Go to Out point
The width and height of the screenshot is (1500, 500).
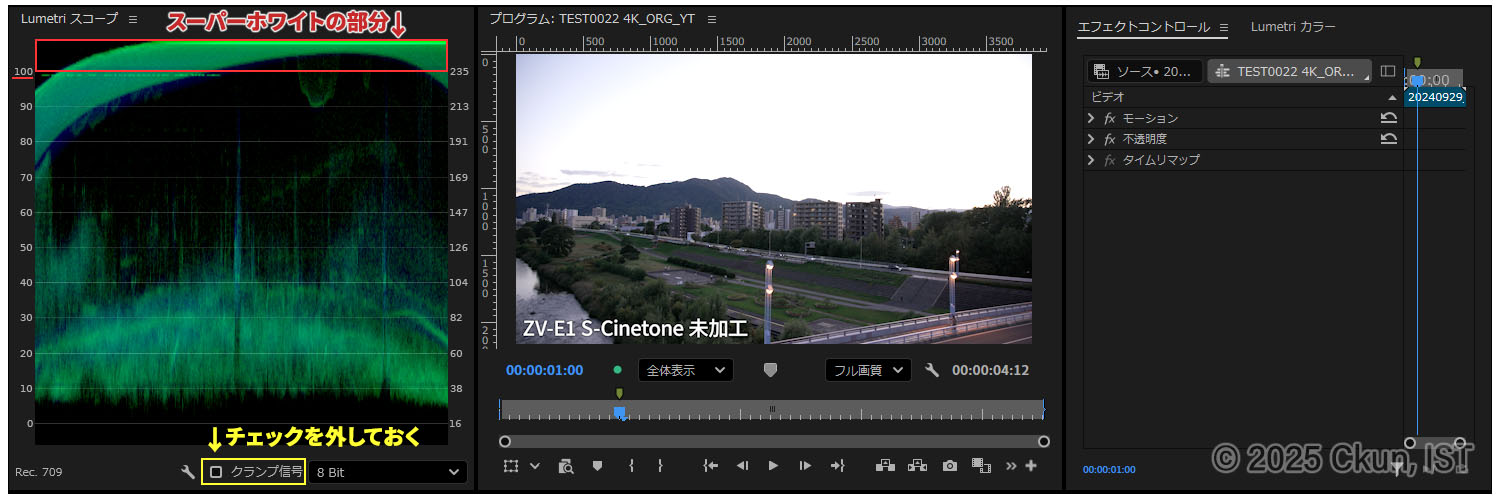coord(837,466)
